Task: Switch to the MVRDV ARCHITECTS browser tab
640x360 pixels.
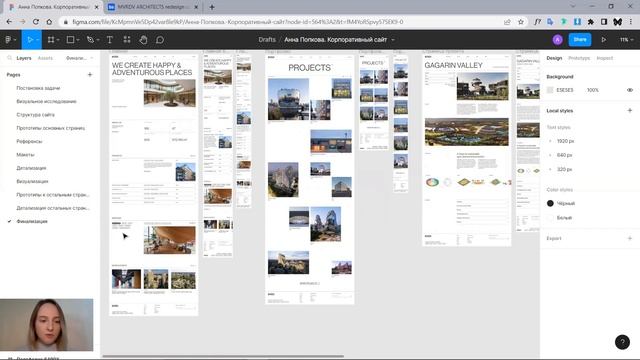Action: [152, 7]
